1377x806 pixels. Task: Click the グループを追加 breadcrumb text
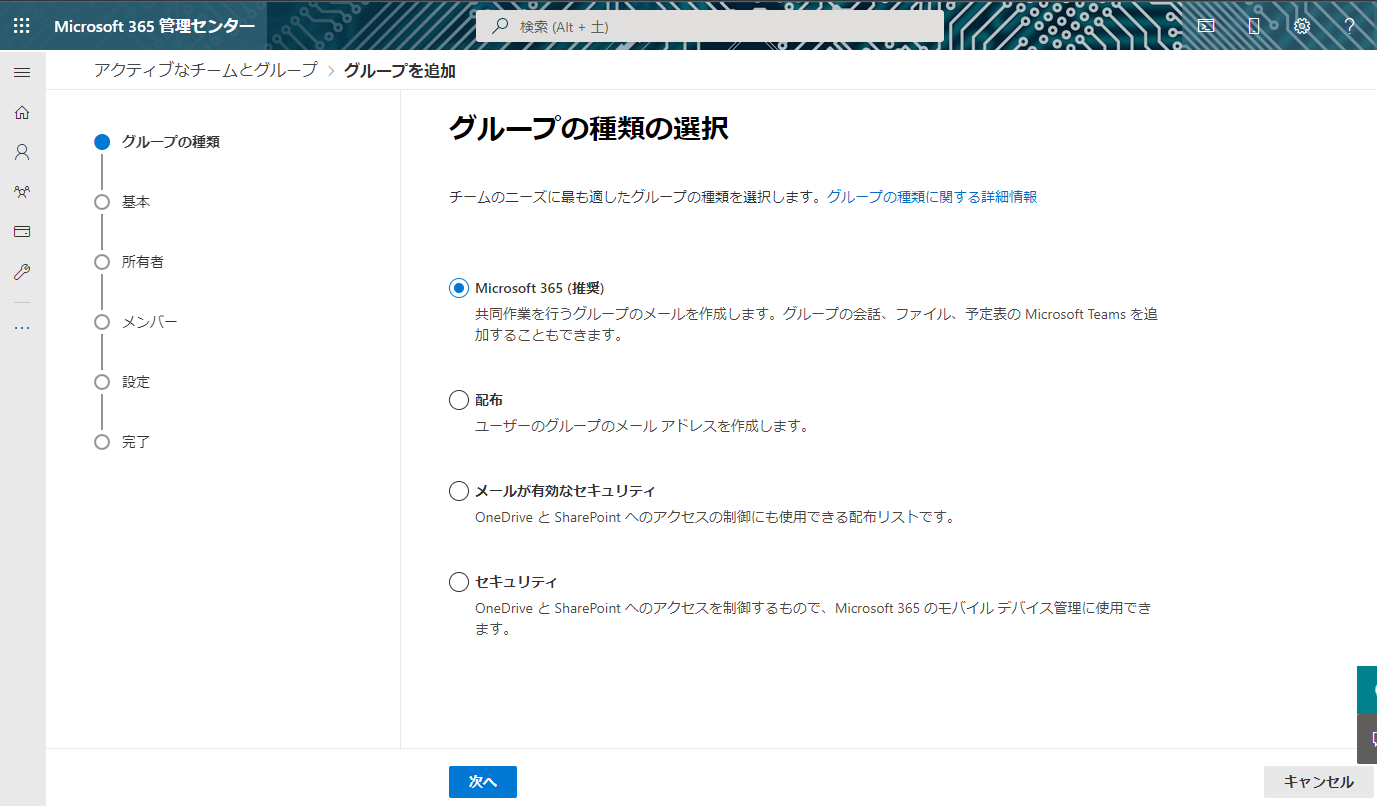pyautogui.click(x=400, y=70)
